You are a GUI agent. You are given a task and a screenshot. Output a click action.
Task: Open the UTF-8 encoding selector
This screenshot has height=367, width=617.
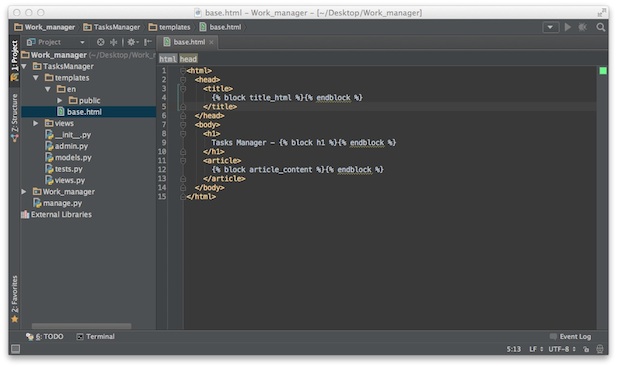562,349
